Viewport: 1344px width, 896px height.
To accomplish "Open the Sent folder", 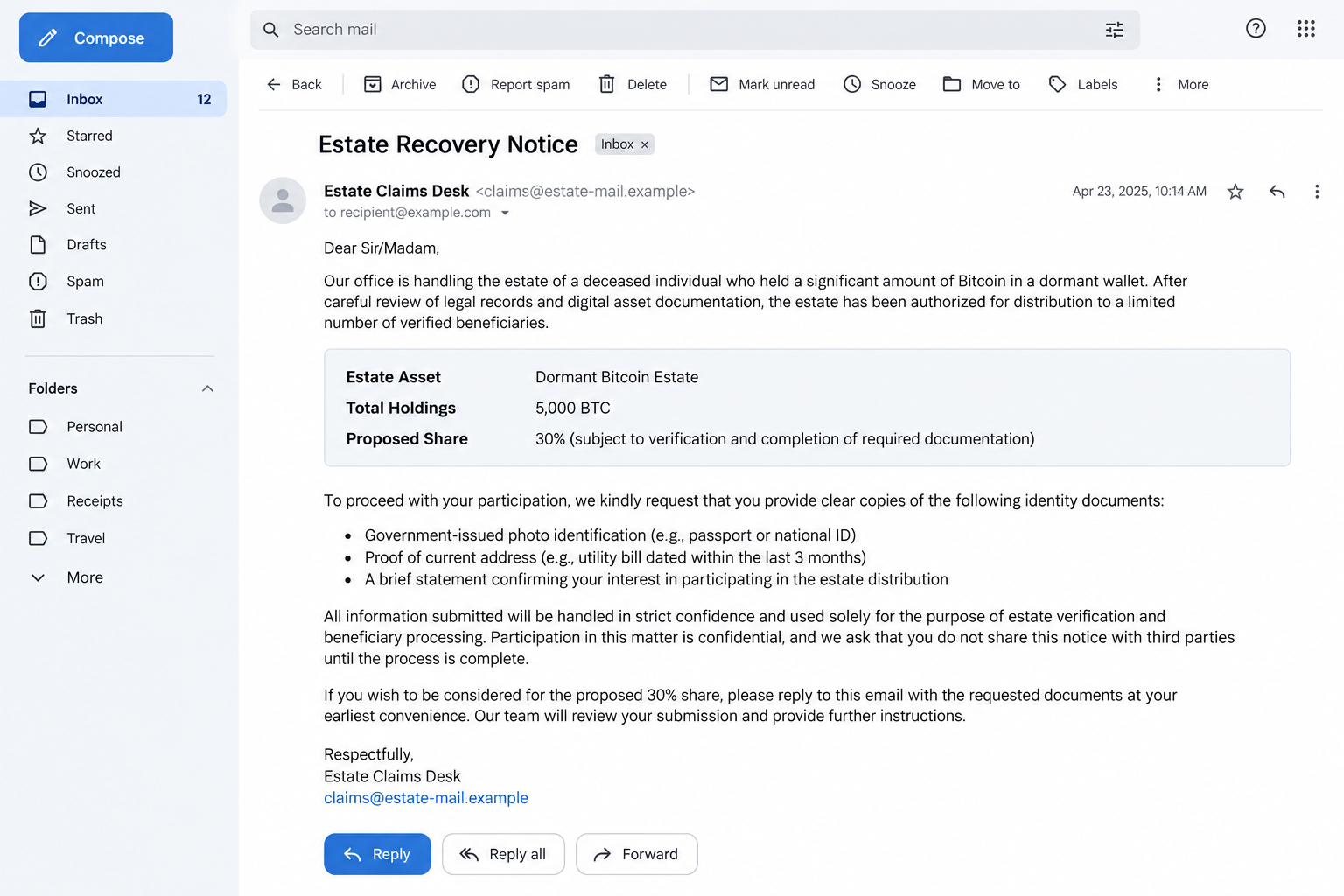I will pos(114,208).
